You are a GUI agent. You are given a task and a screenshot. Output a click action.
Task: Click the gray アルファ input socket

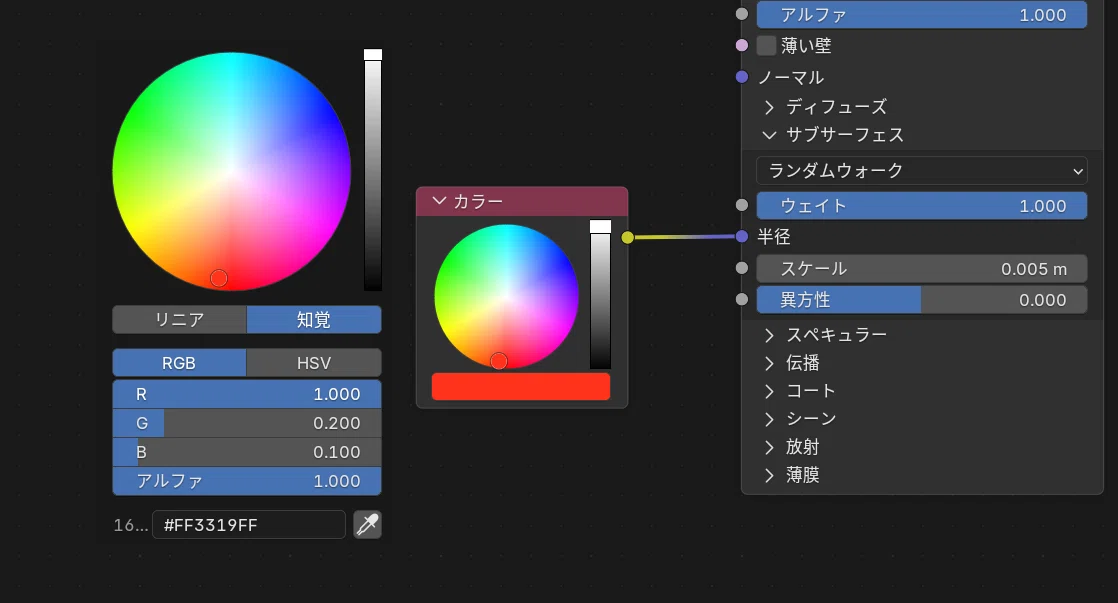coord(742,14)
